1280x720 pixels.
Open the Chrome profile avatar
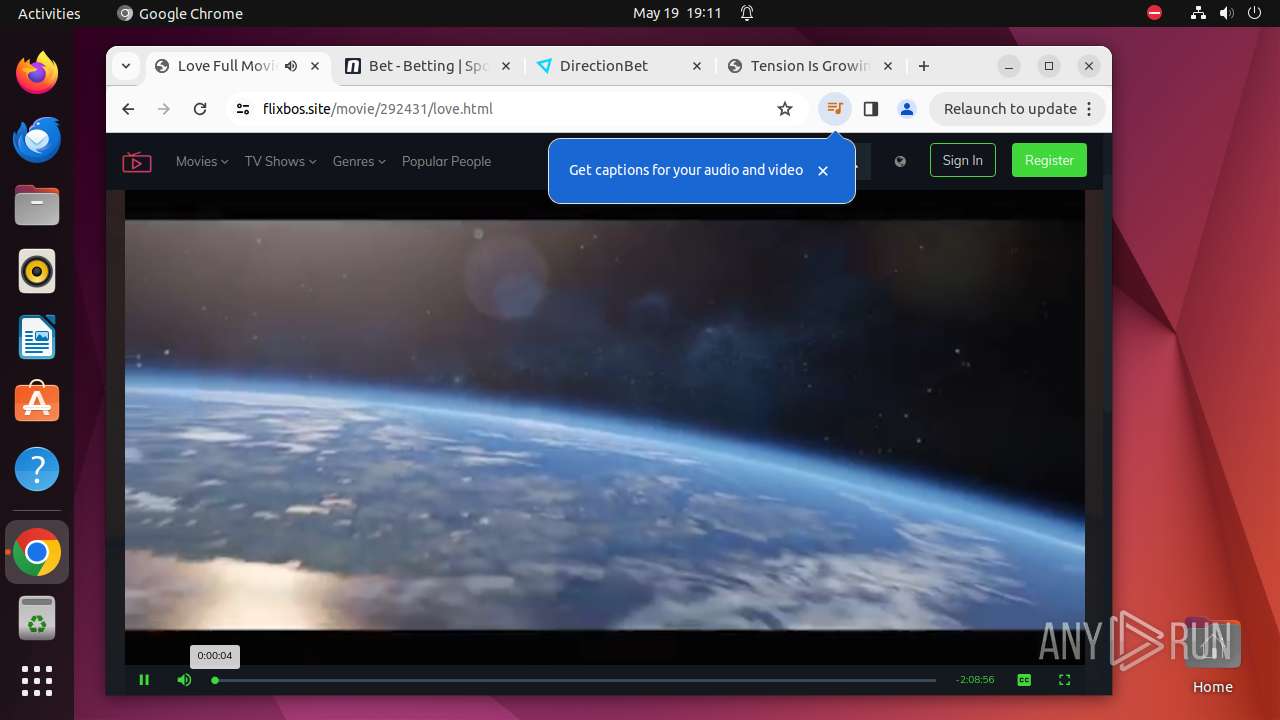(907, 109)
